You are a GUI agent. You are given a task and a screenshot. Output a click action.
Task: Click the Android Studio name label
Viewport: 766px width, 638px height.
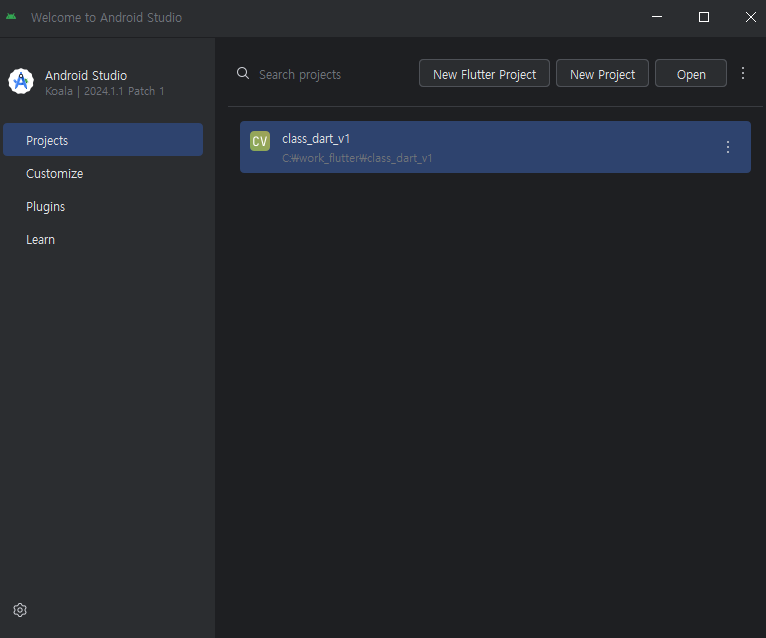pos(86,76)
